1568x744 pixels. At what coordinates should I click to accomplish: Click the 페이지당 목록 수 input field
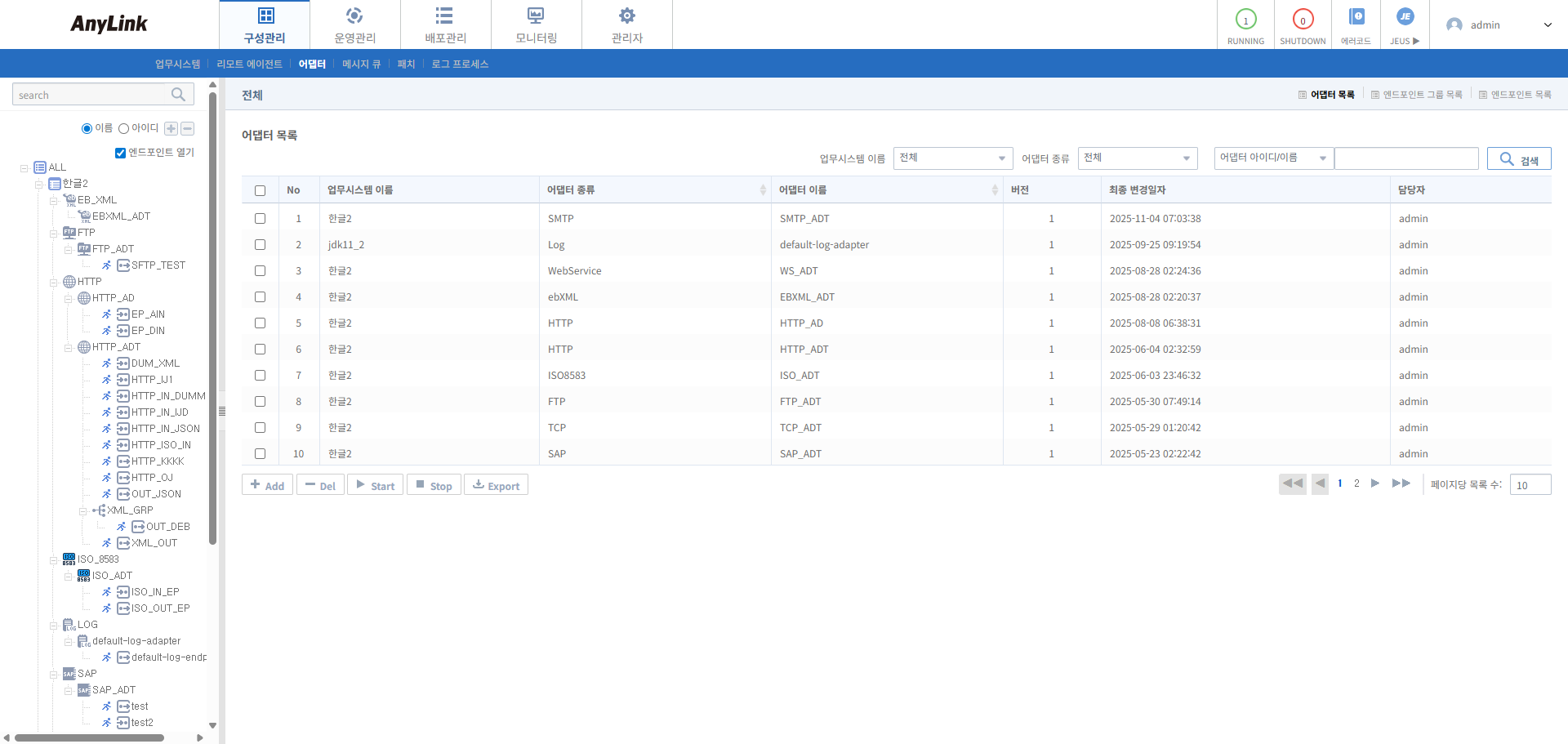[x=1530, y=484]
